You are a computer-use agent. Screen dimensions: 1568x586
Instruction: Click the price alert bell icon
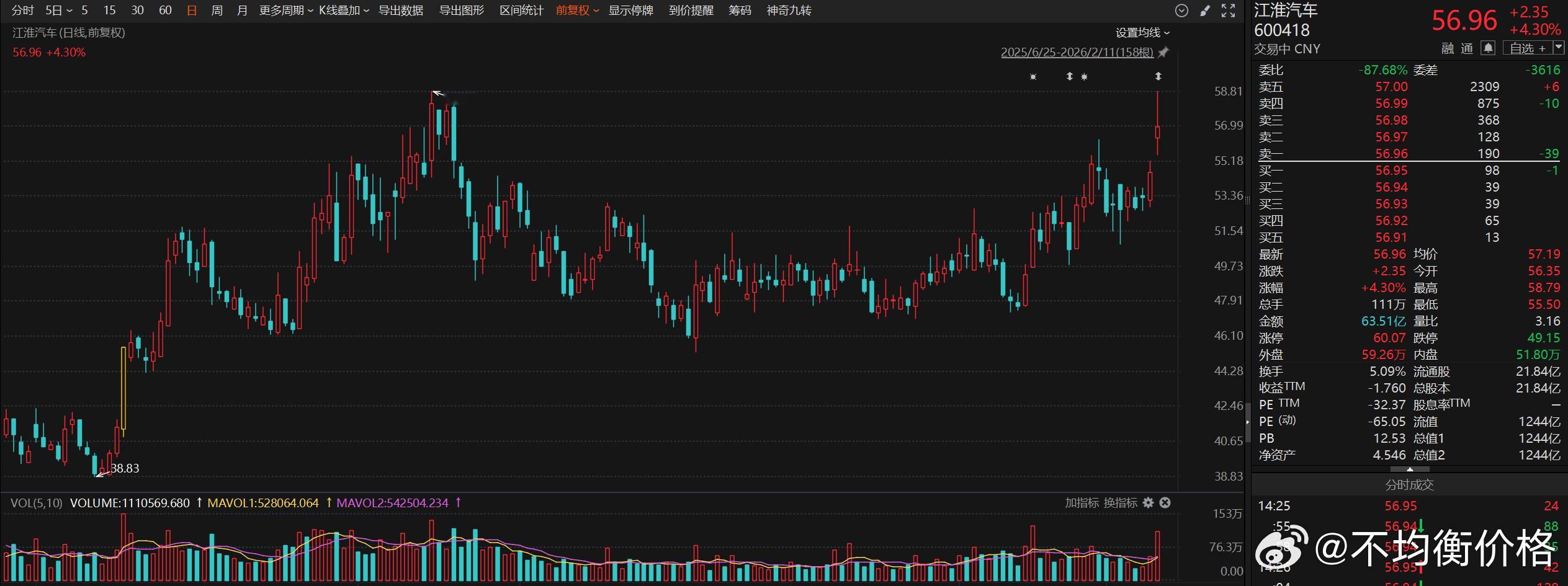coord(1488,48)
